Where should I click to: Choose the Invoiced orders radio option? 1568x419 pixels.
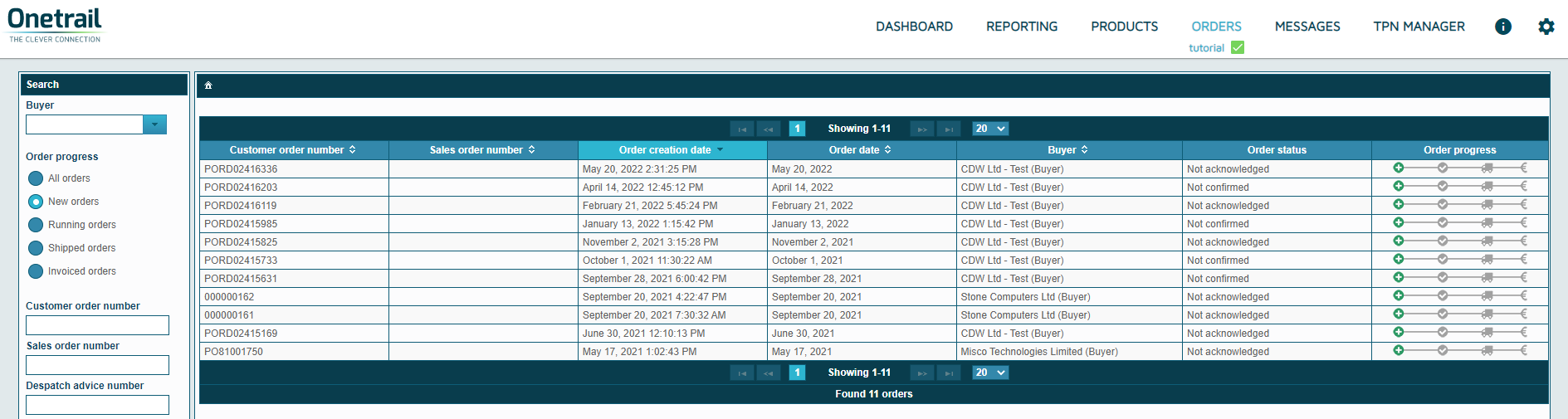click(x=36, y=271)
